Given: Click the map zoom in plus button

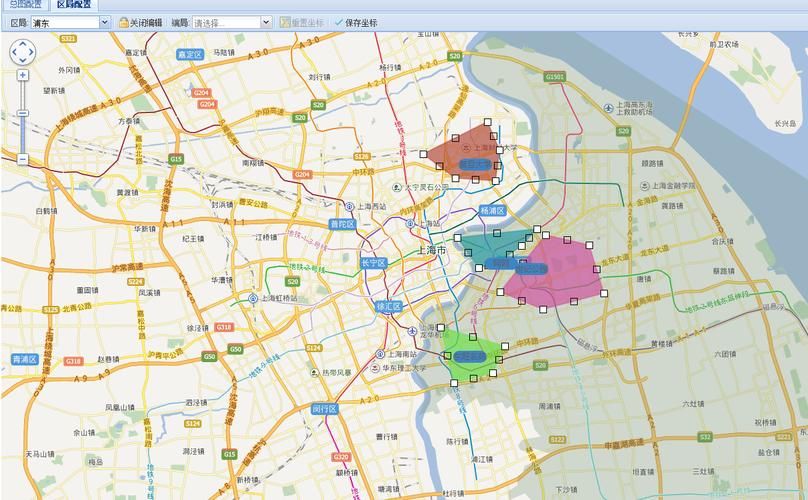Looking at the screenshot, I should pos(22,75).
